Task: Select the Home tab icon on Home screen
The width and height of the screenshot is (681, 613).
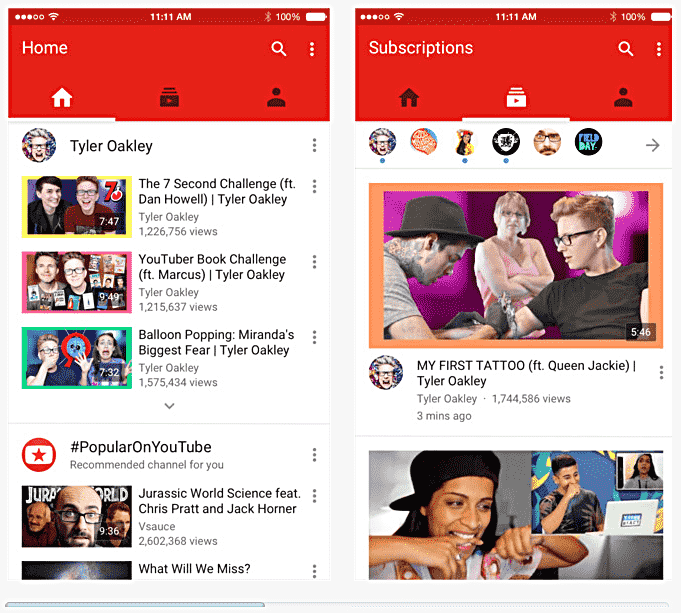Action: 62,97
